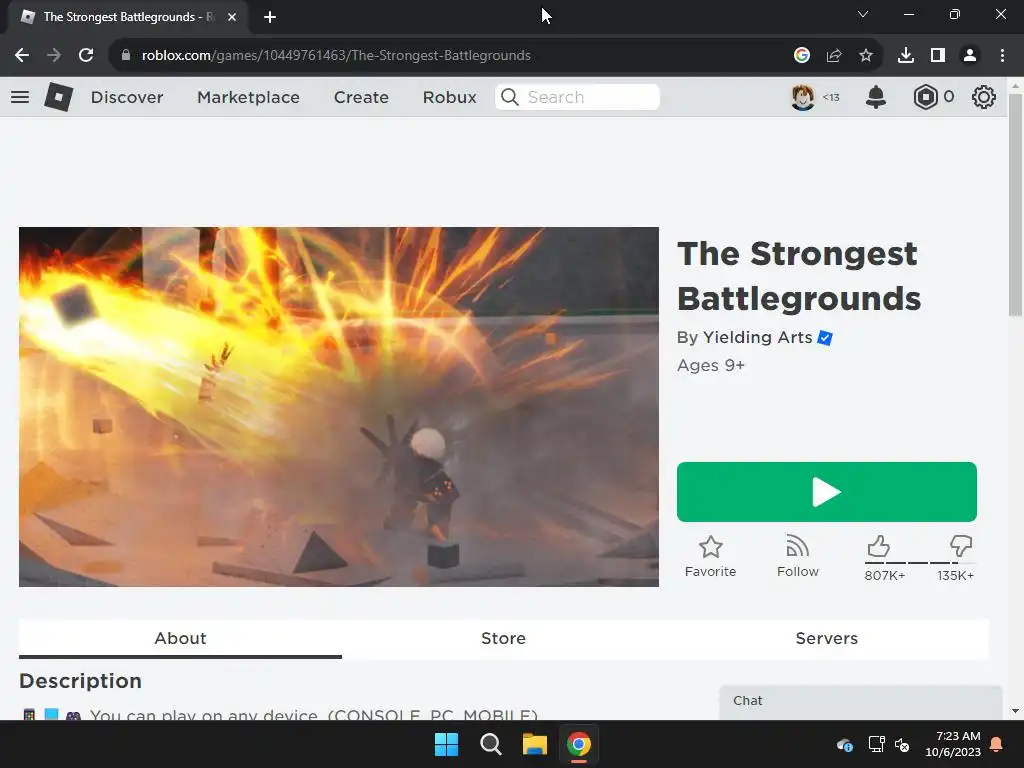Click the Description heading
Image resolution: width=1024 pixels, height=768 pixels.
click(80, 681)
